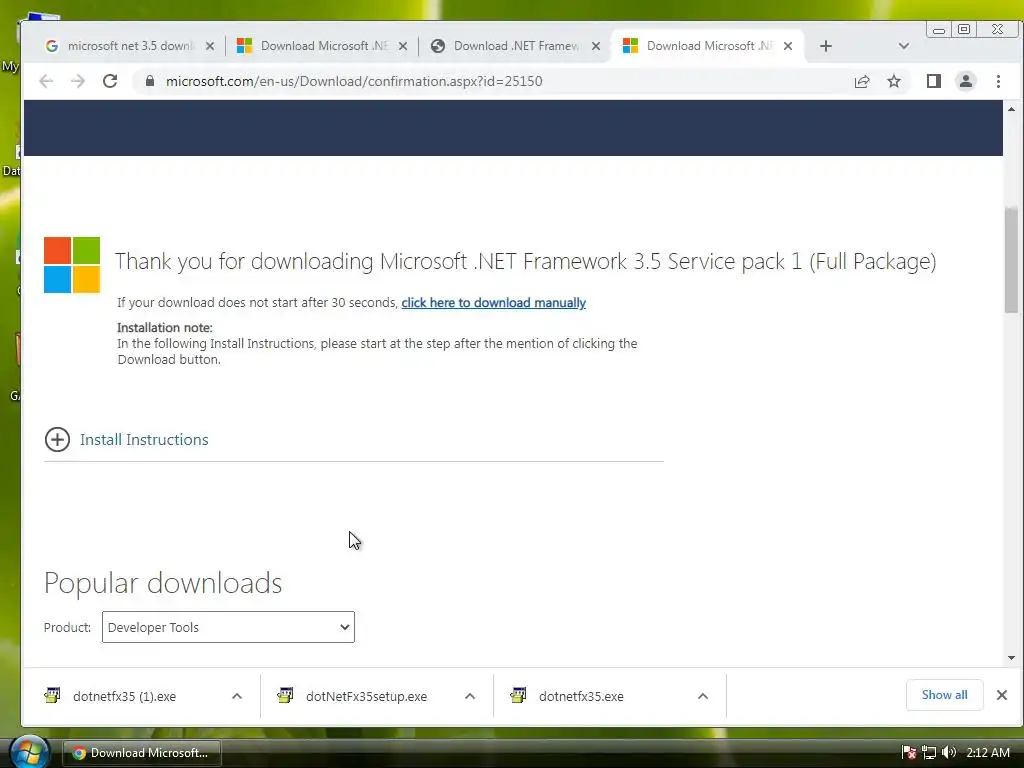
Task: Click the address bar URL
Action: 353,81
